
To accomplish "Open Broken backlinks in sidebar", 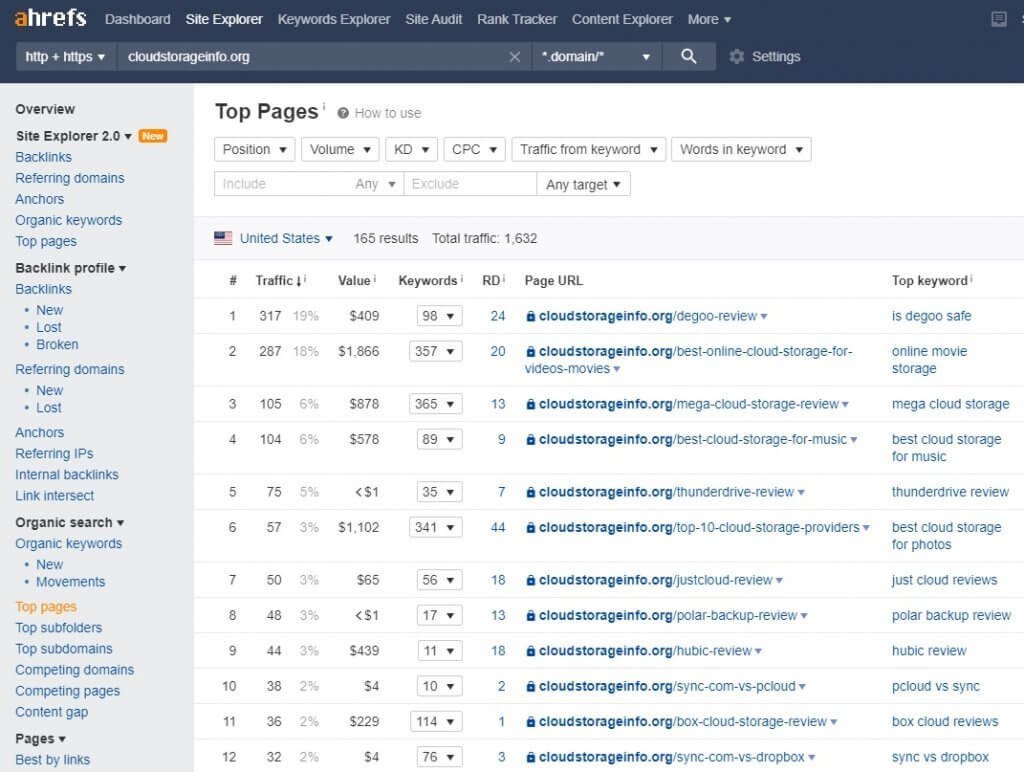I will click(57, 345).
